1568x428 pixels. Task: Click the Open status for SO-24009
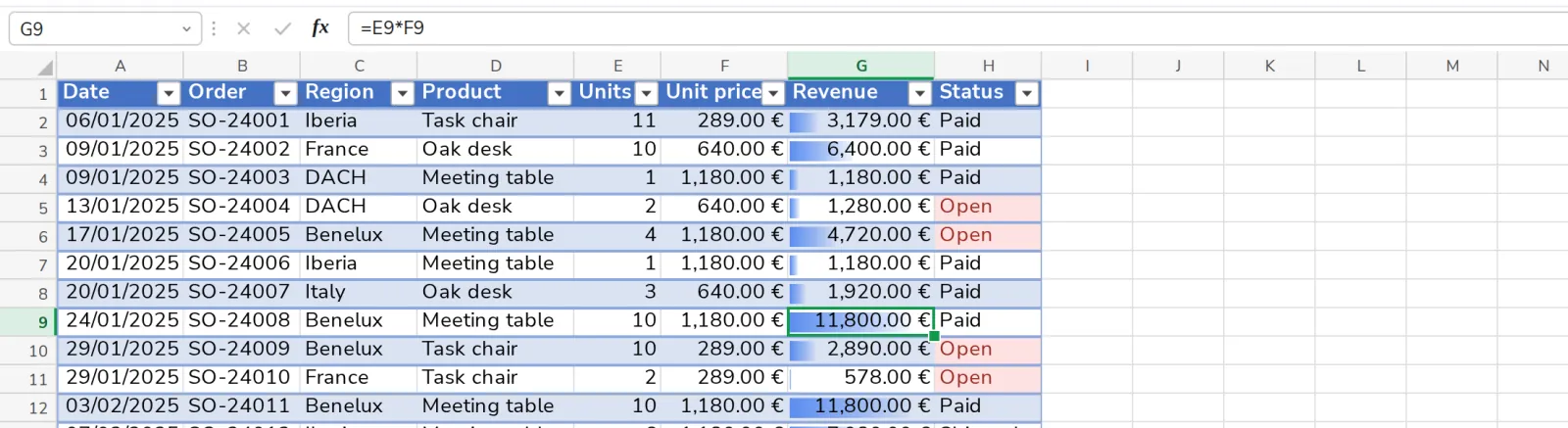[988, 349]
